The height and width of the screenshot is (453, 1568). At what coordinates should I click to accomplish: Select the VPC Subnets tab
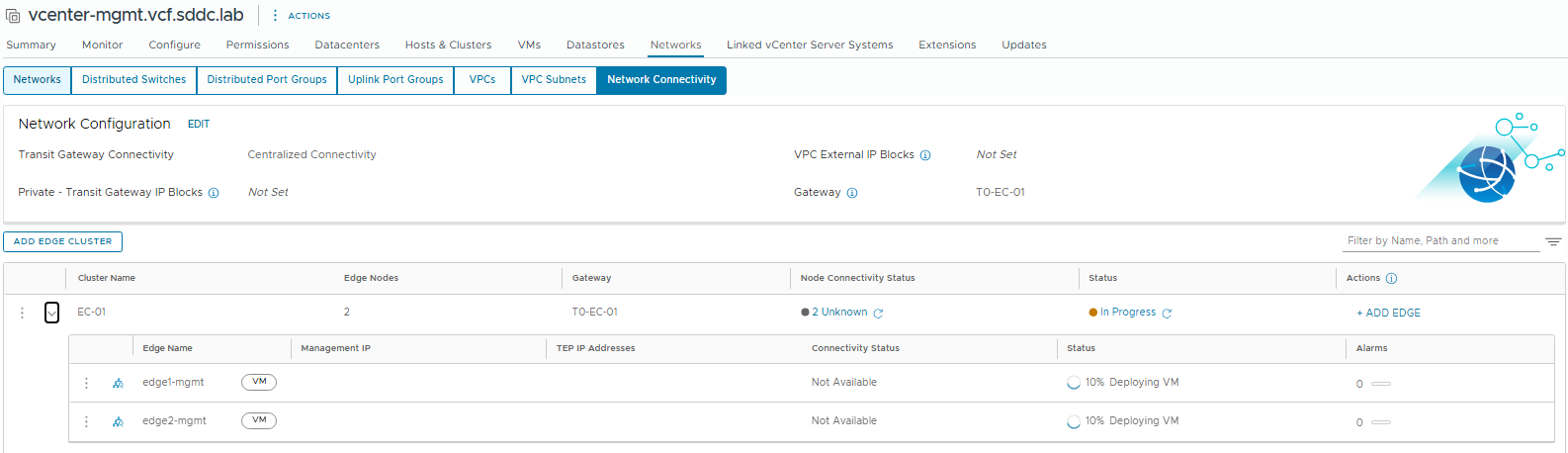tap(554, 80)
